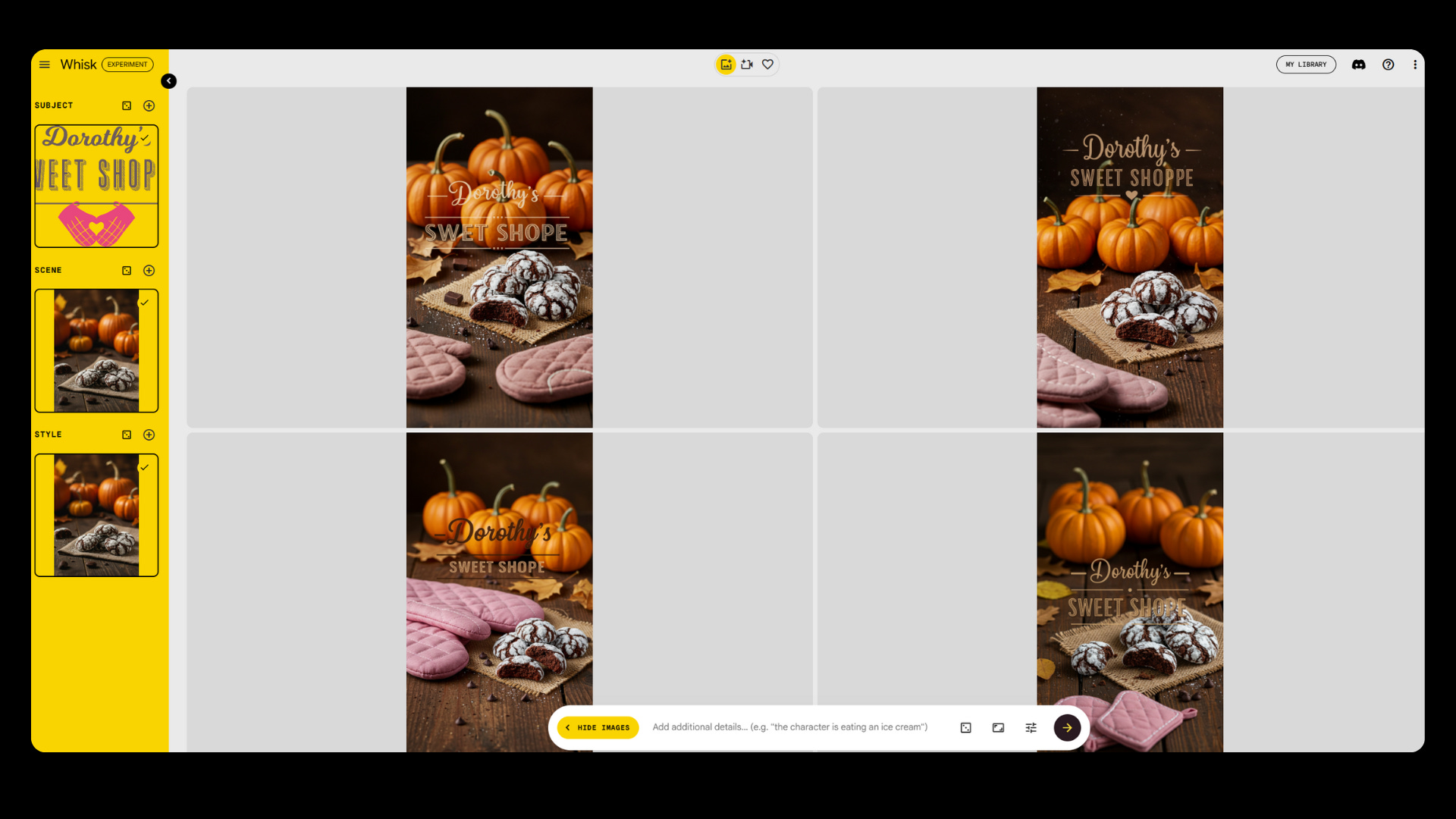Open the aspect ratio selector
Image resolution: width=1456 pixels, height=819 pixels.
coord(998,727)
